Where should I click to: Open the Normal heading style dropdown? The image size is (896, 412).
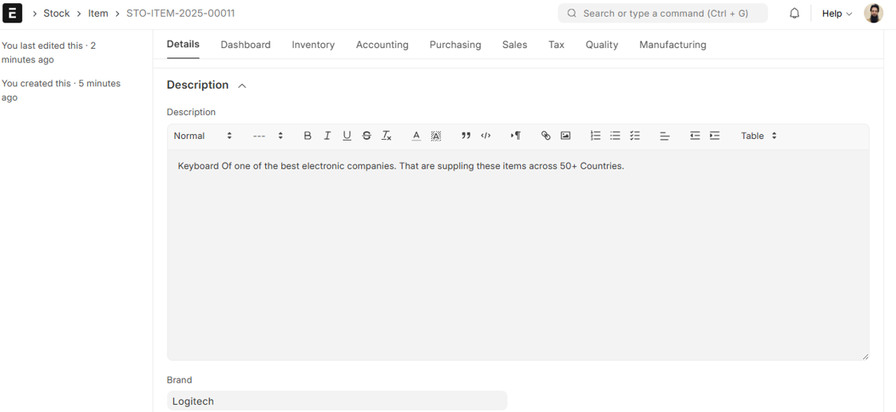click(x=203, y=136)
